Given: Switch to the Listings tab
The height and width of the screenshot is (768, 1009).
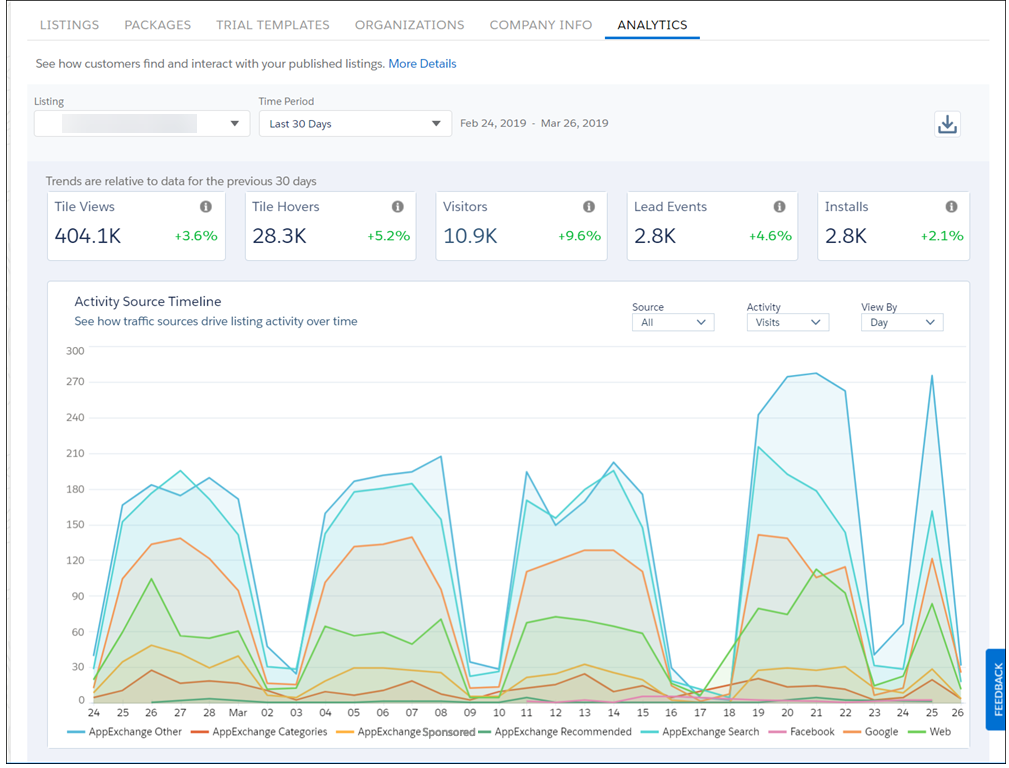Looking at the screenshot, I should pos(69,25).
